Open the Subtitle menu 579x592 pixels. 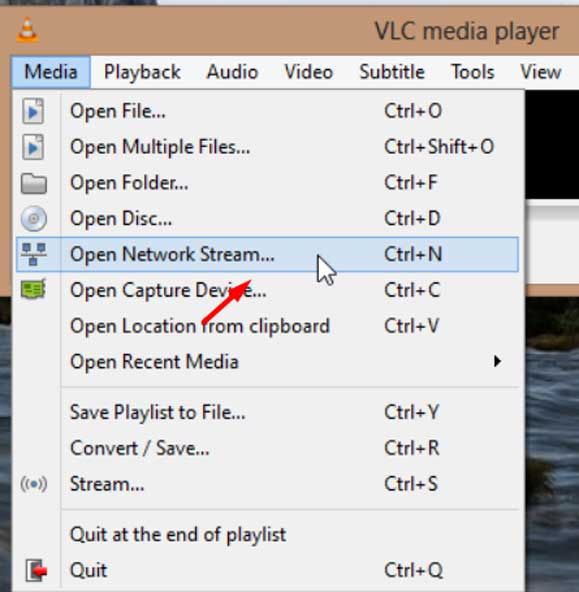coord(392,72)
